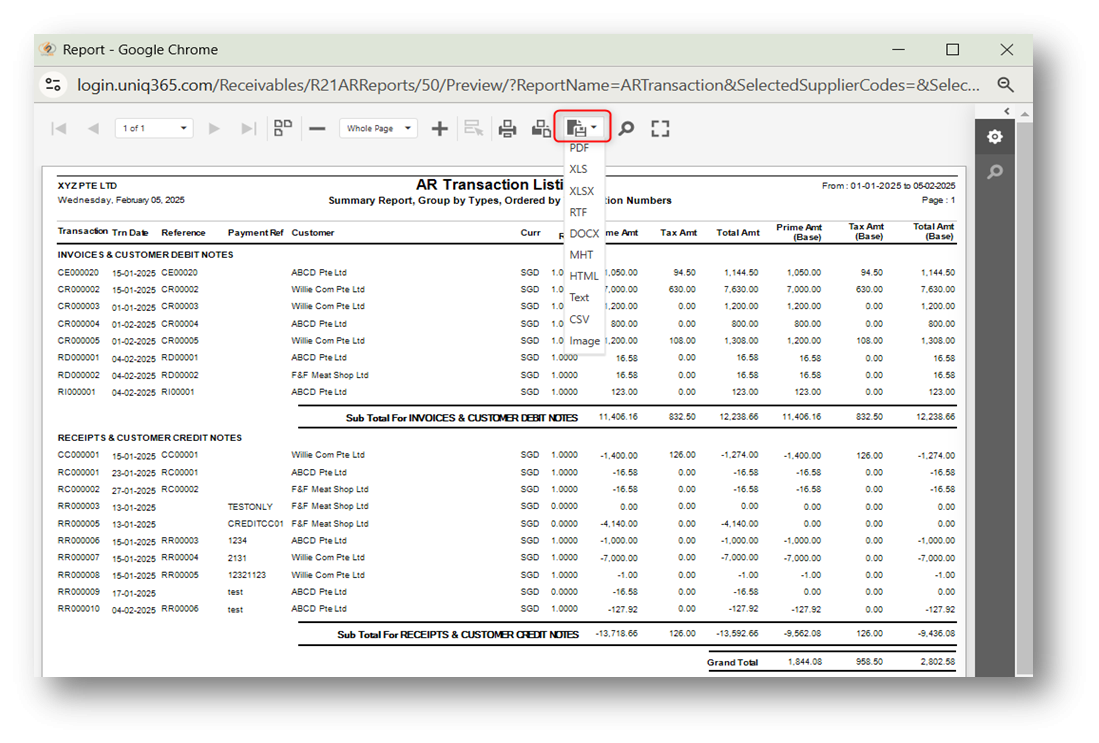The width and height of the screenshot is (1099, 743).
Task: Choose Image export format
Action: (x=584, y=341)
